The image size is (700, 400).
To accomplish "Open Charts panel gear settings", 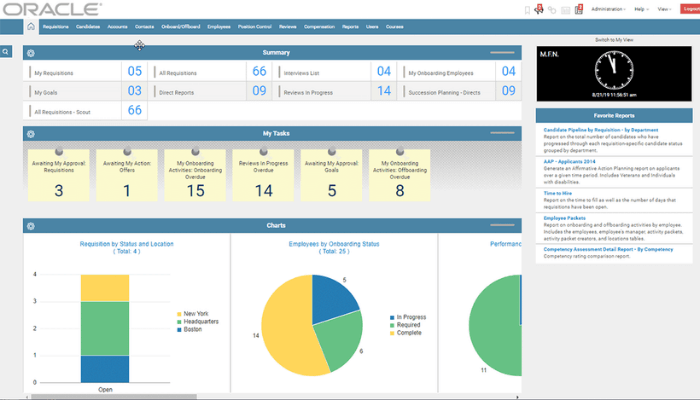I will click(x=31, y=226).
